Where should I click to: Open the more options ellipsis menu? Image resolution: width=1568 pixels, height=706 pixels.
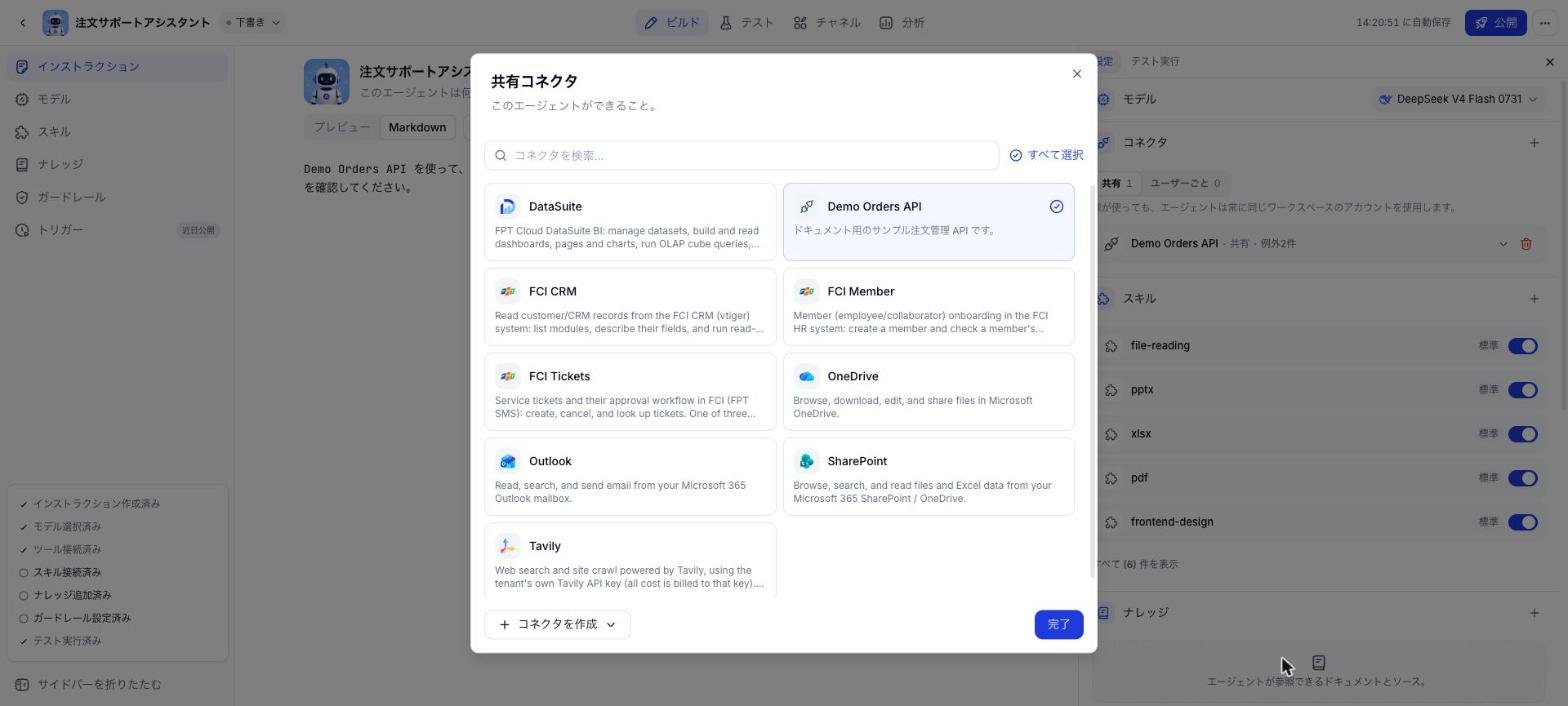pyautogui.click(x=1546, y=23)
